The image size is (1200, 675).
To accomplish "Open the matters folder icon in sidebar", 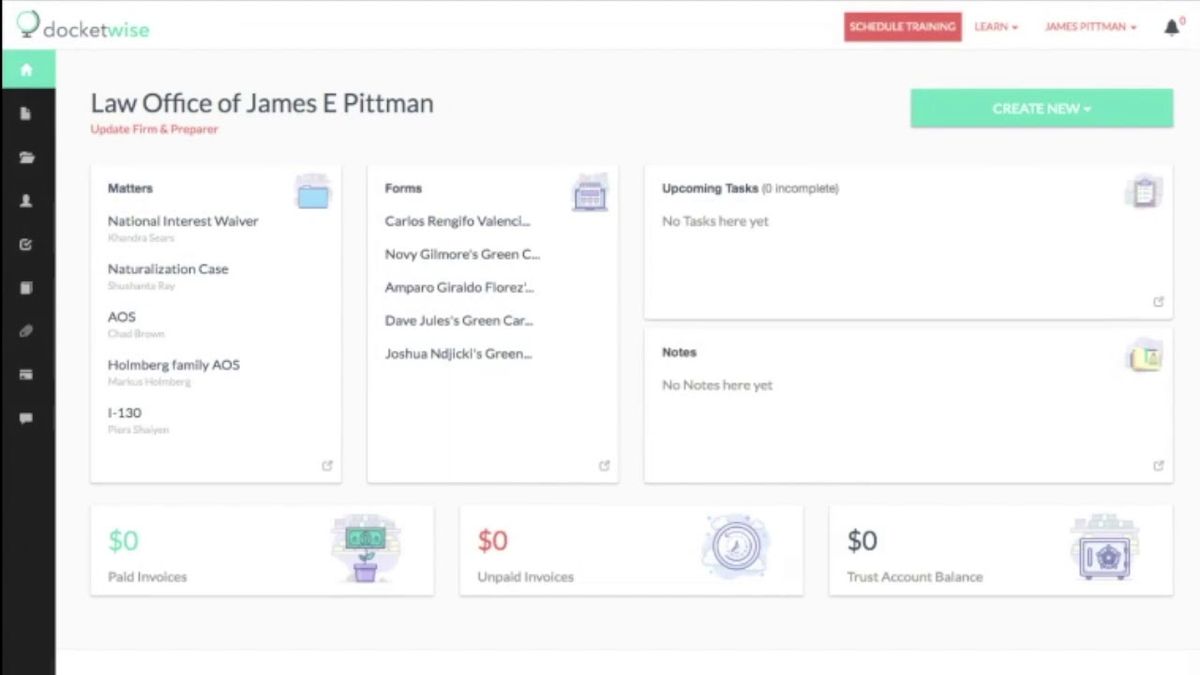I will [28, 157].
